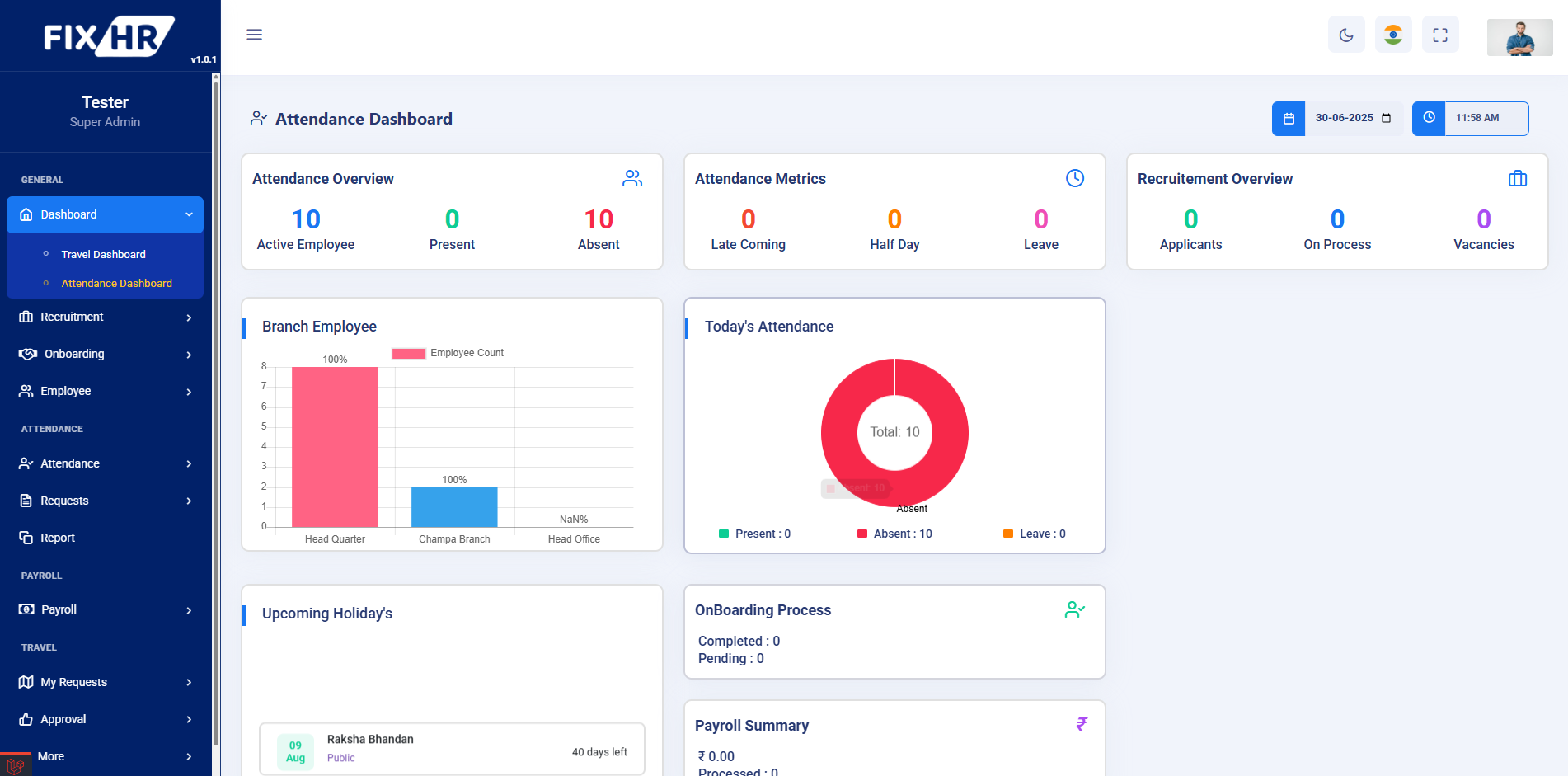Viewport: 1568px width, 776px height.
Task: Click the Attendance Overview people icon
Action: click(632, 177)
